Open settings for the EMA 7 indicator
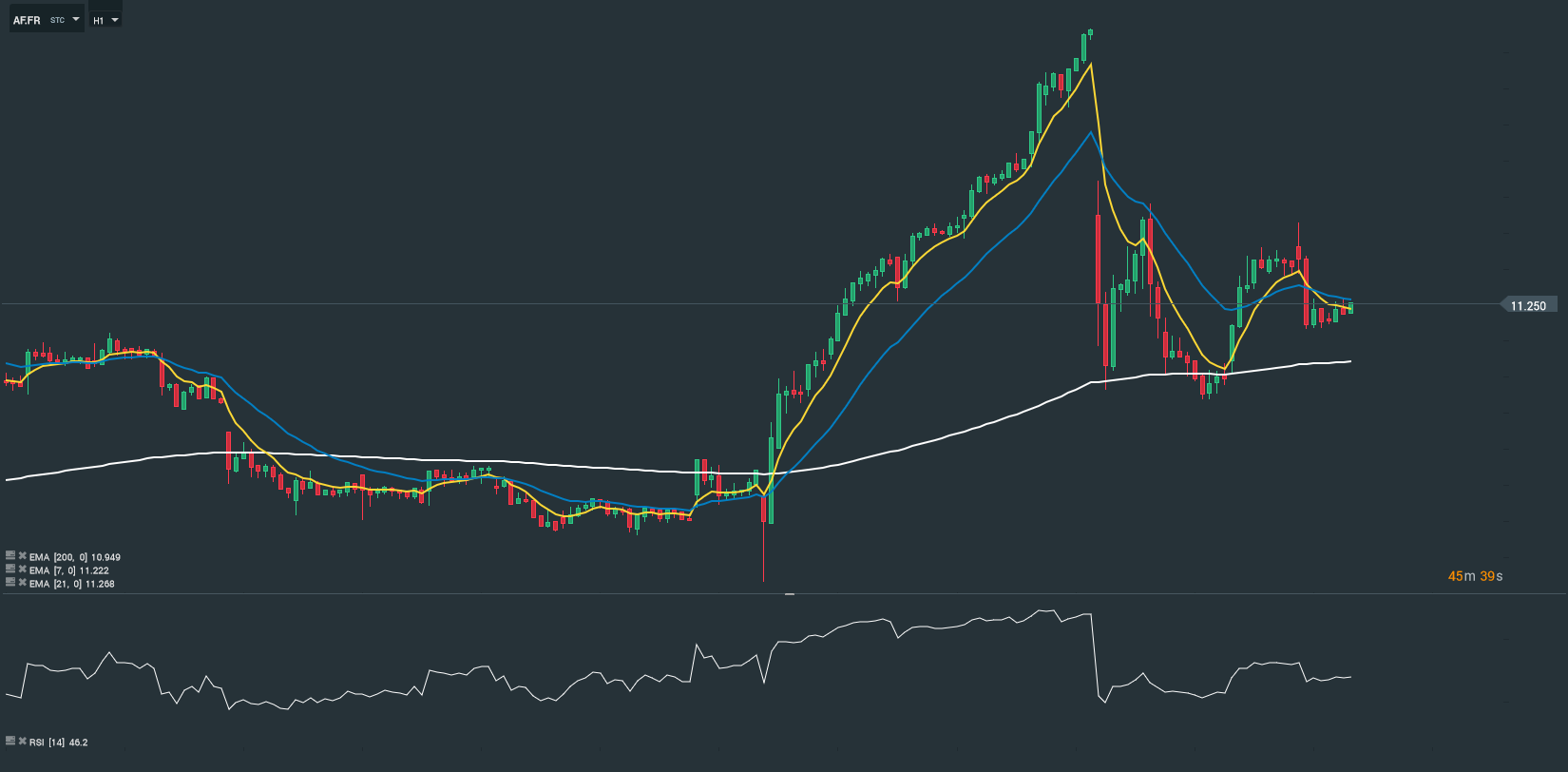Screen dimensions: 1568x772 tap(10, 569)
